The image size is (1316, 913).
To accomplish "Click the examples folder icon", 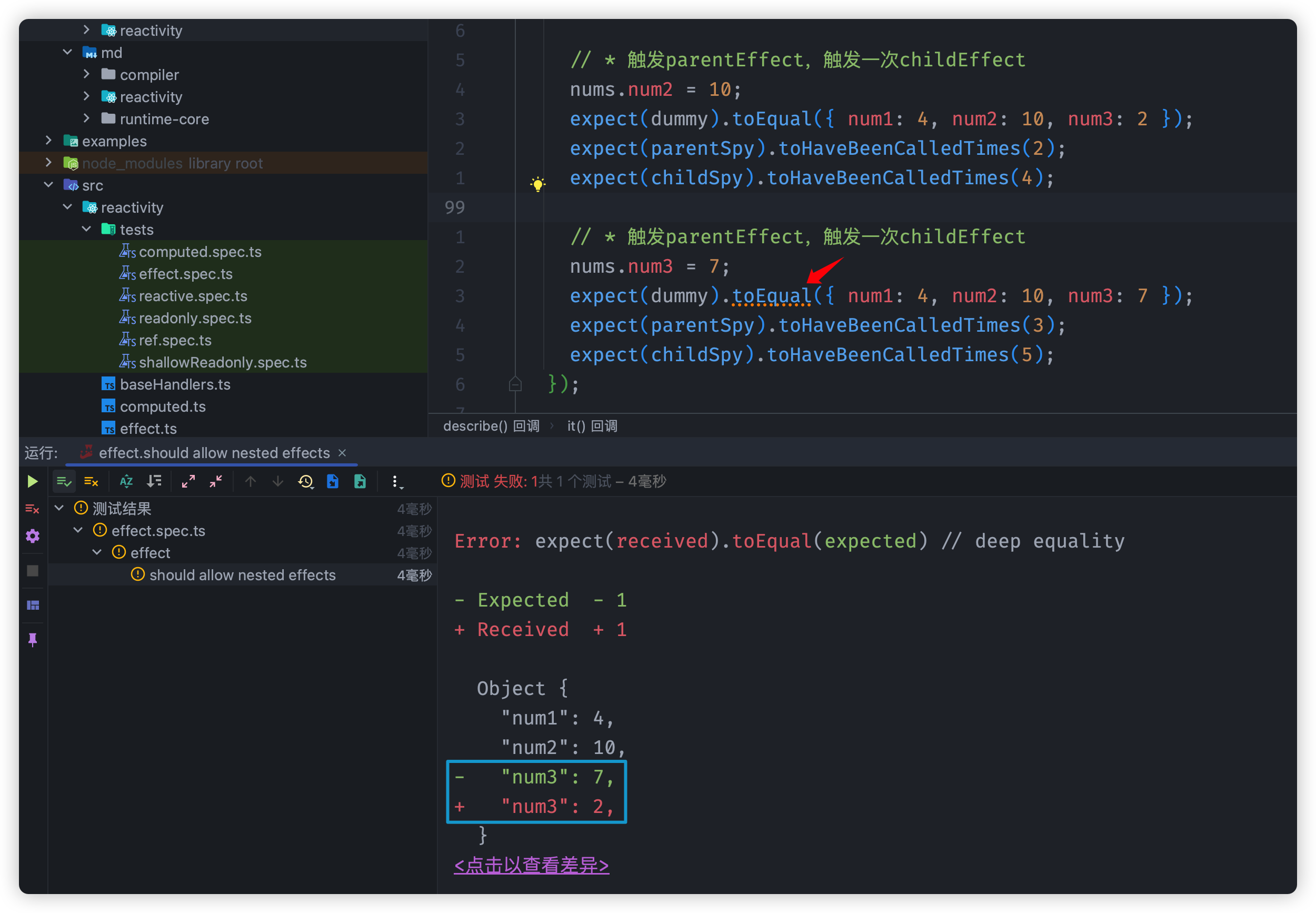I will coord(71,141).
